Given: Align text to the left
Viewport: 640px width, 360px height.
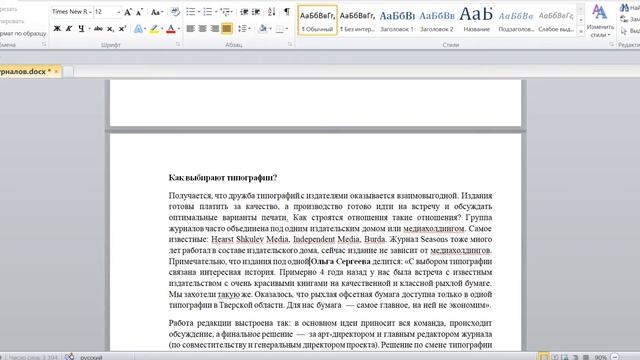Looking at the screenshot, I should pyautogui.click(x=190, y=29).
